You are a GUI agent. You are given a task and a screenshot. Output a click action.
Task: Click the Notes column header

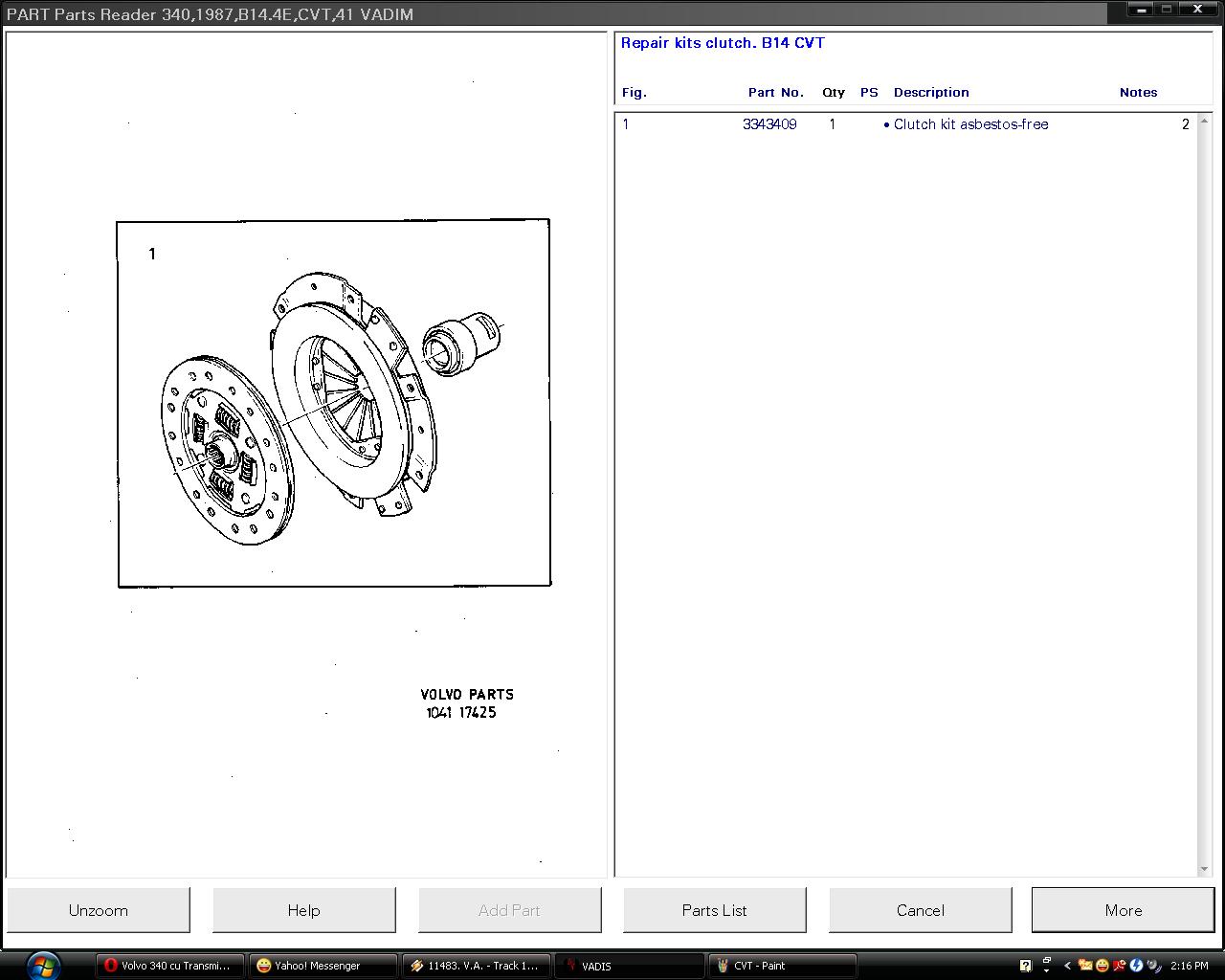pyautogui.click(x=1139, y=93)
